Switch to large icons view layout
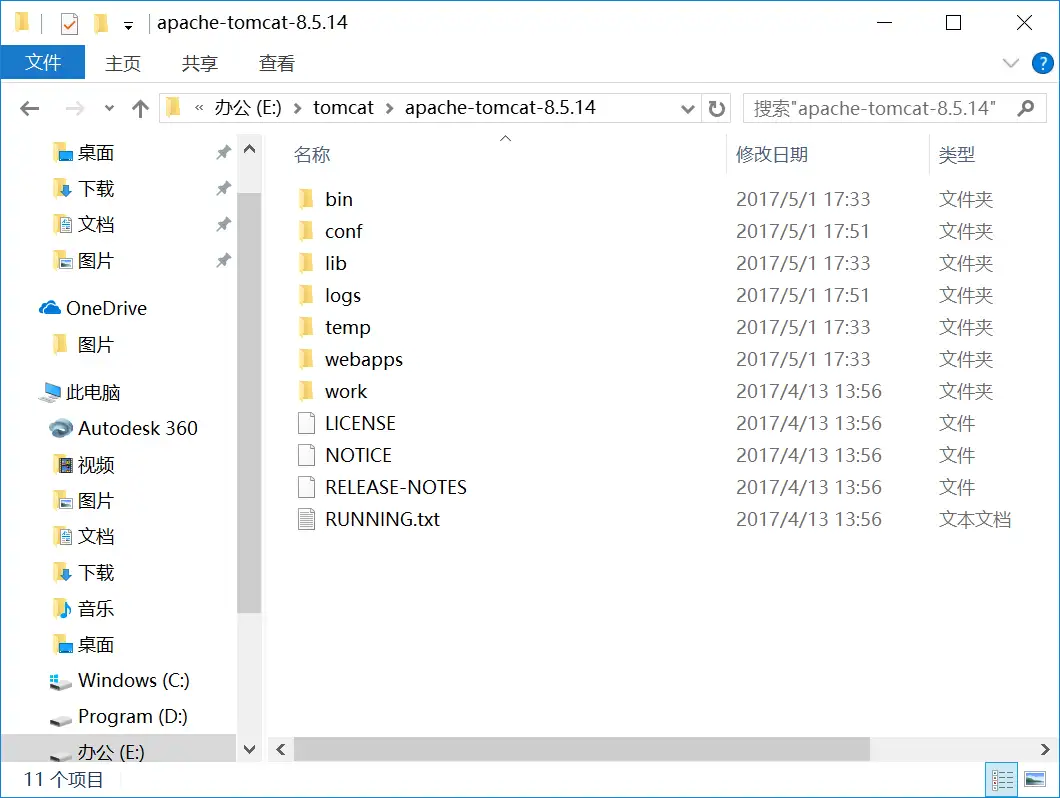This screenshot has width=1060, height=798. tap(1035, 779)
